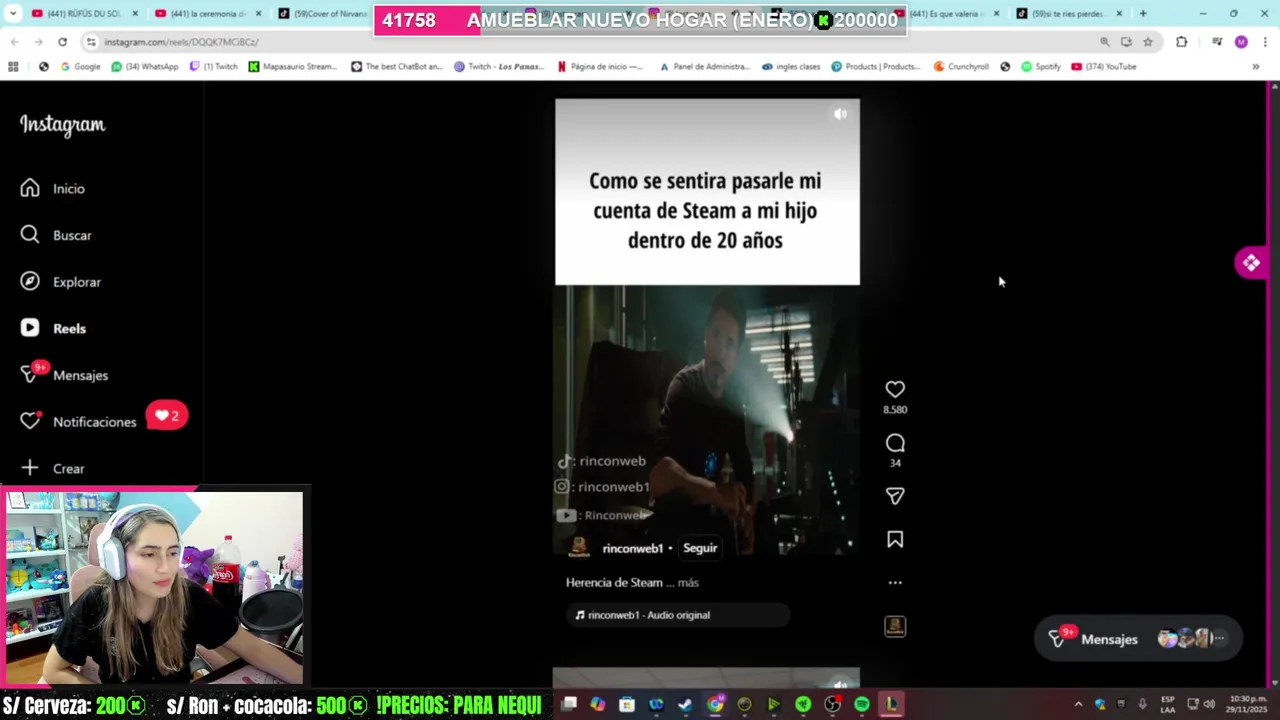Open taskbar clock showing 10:30 p.m.
The image size is (1280, 720).
click(1246, 704)
